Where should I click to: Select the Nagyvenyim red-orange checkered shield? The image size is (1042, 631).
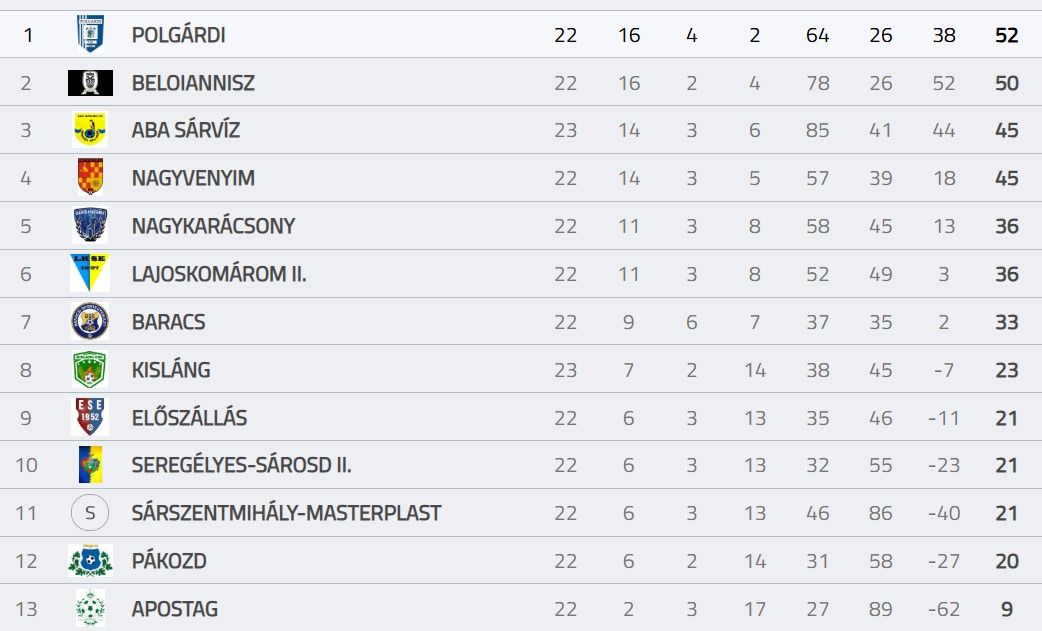point(90,177)
